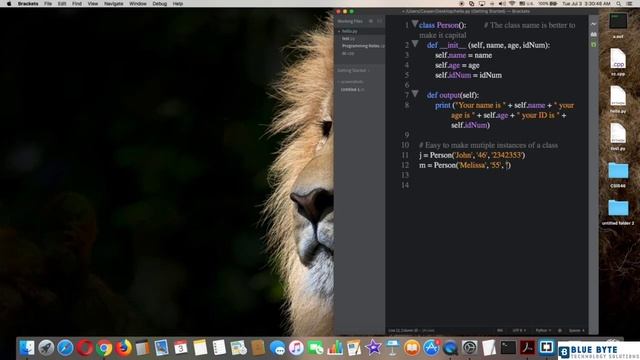
Task: Open the App Store from the dock
Action: [x=431, y=348]
